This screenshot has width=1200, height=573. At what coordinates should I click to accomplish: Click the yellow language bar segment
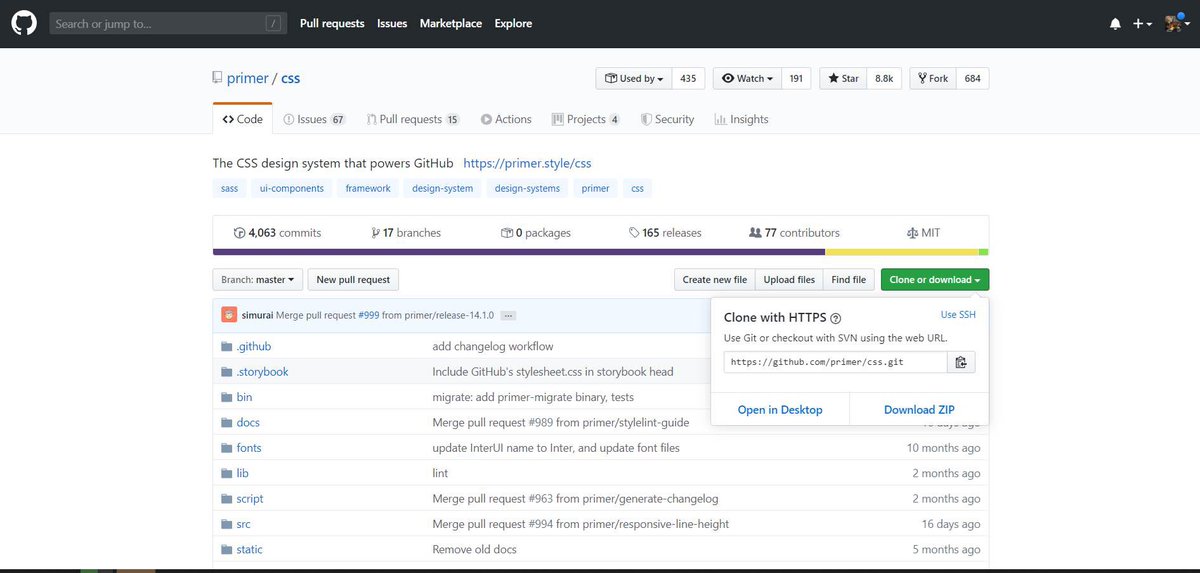tap(902, 252)
